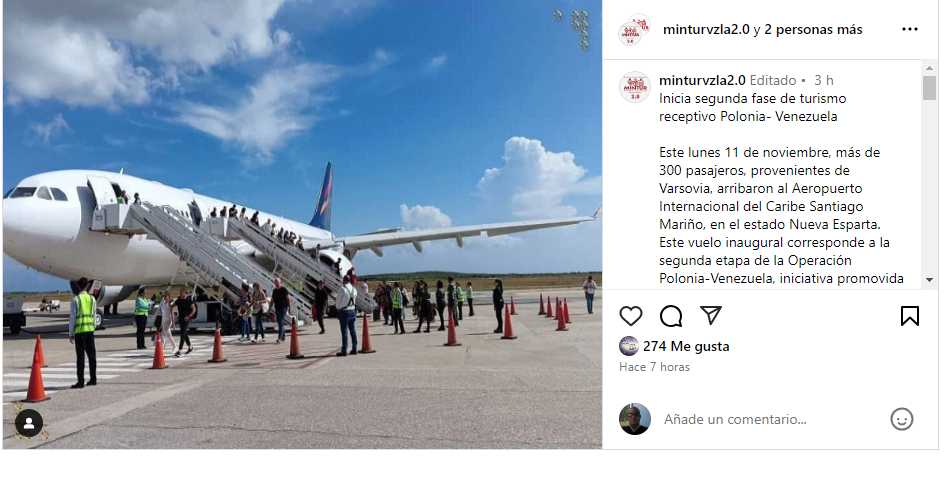949x483 pixels.
Task: Save post with bookmark icon
Action: 910,316
